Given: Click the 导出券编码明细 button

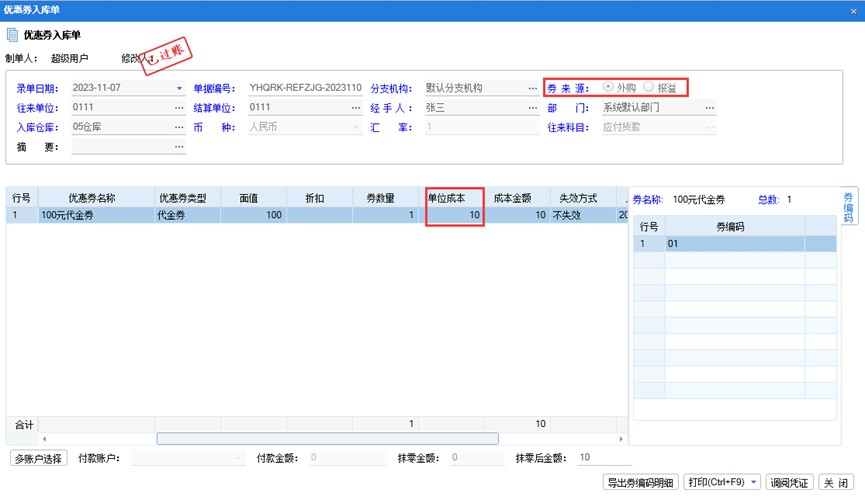Looking at the screenshot, I should 640,482.
